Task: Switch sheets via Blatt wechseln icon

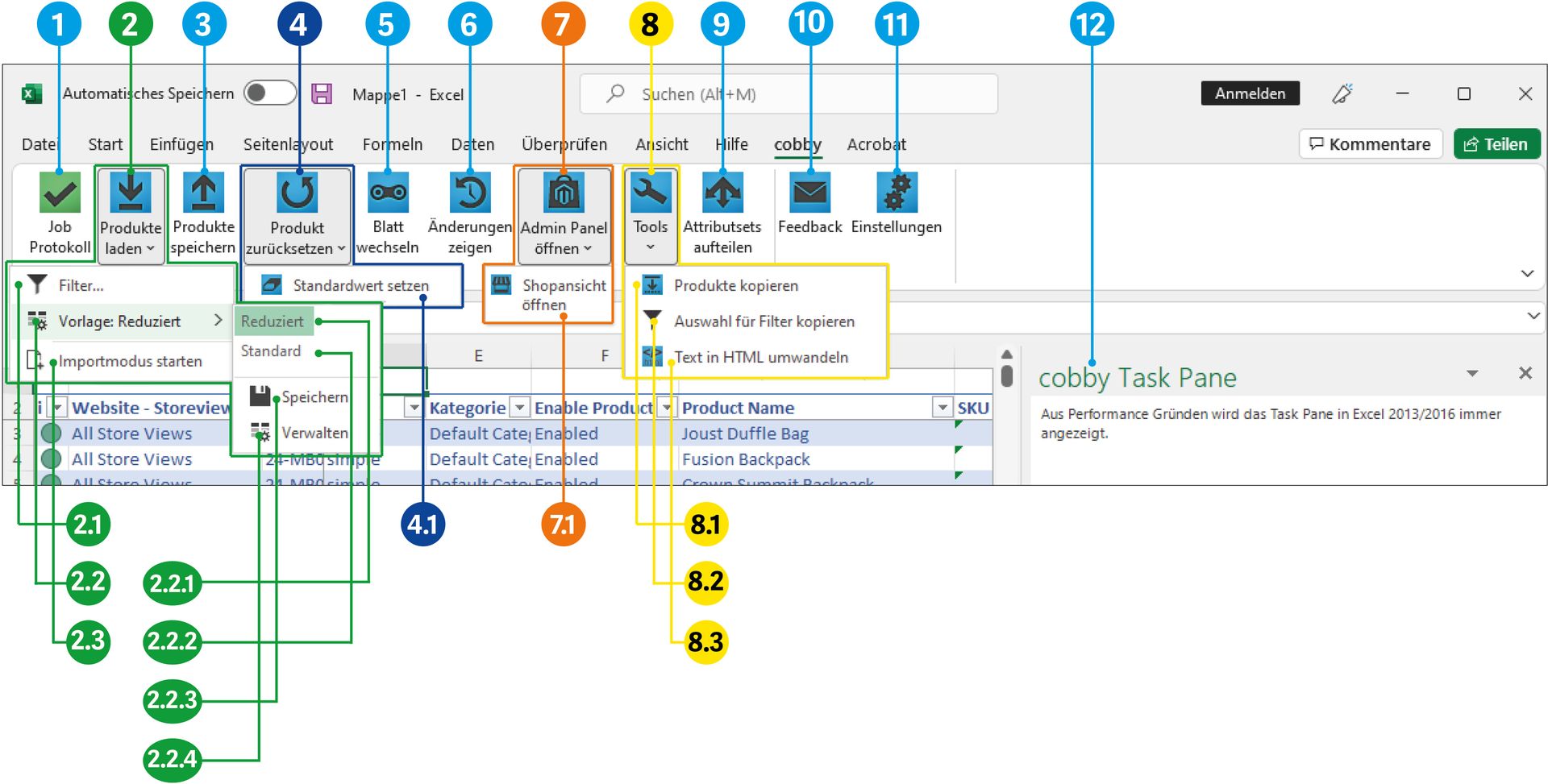Action: pyautogui.click(x=388, y=193)
